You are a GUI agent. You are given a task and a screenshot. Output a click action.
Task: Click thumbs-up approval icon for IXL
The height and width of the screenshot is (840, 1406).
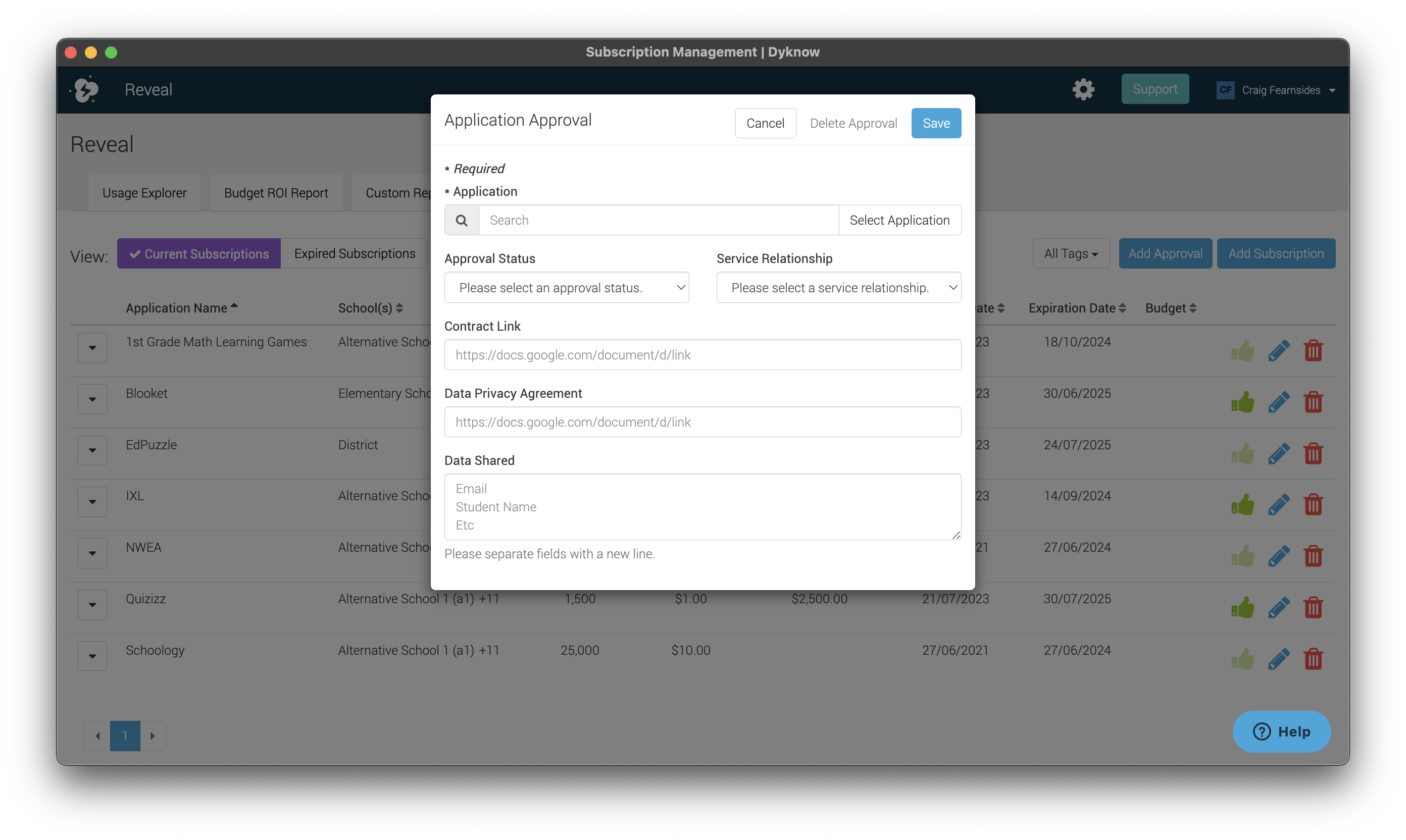[1242, 505]
